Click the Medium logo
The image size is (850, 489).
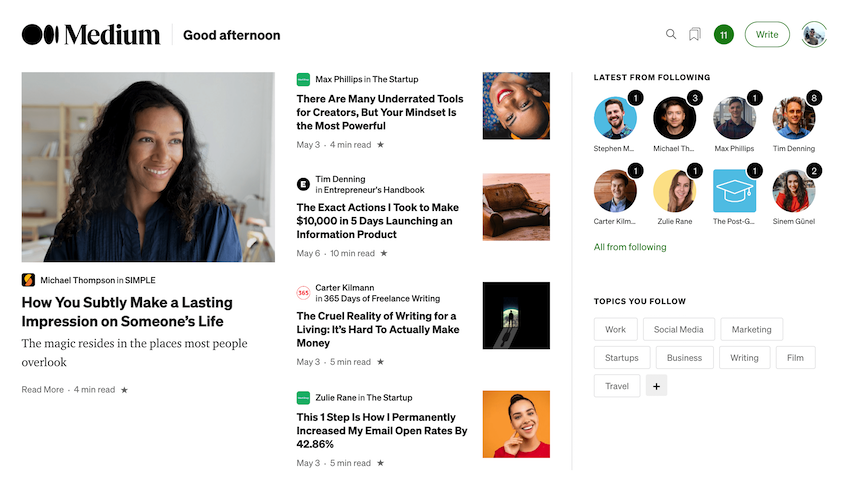(91, 35)
